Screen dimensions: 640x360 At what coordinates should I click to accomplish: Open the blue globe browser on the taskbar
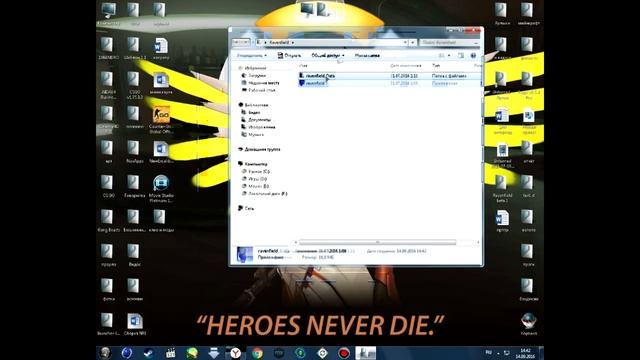point(127,353)
